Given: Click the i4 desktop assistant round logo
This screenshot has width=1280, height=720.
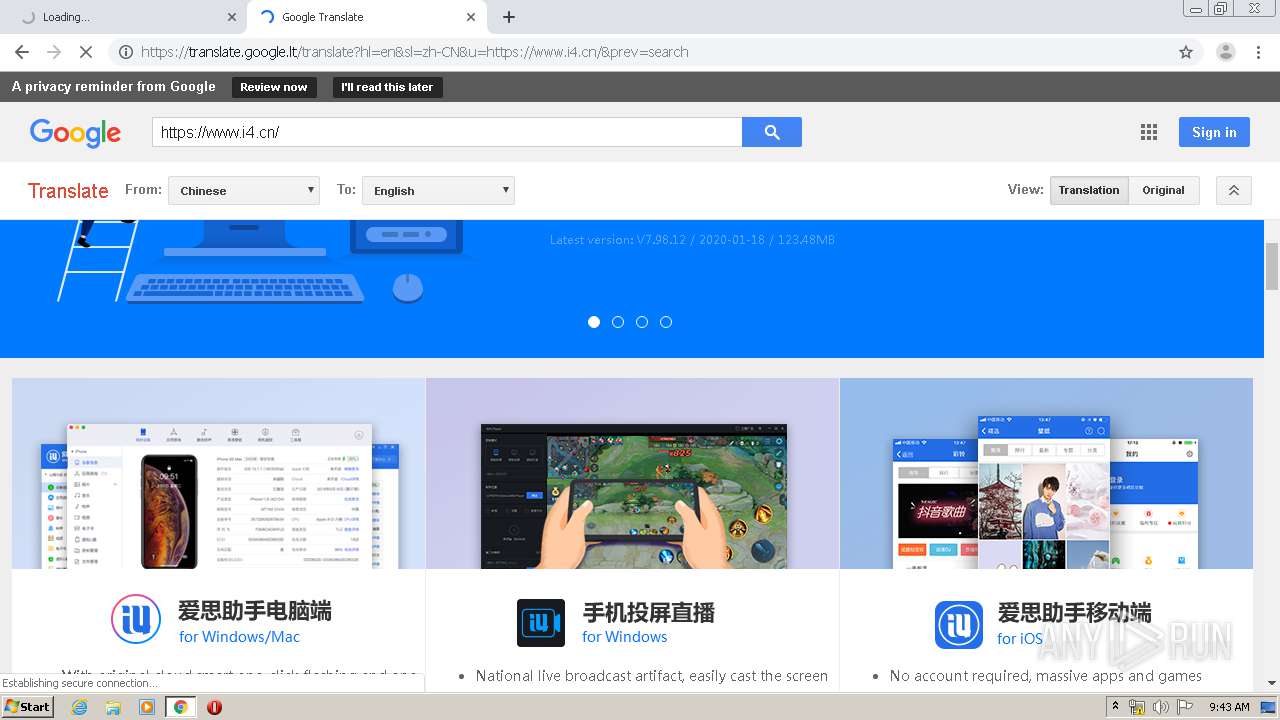Looking at the screenshot, I should click(136, 621).
